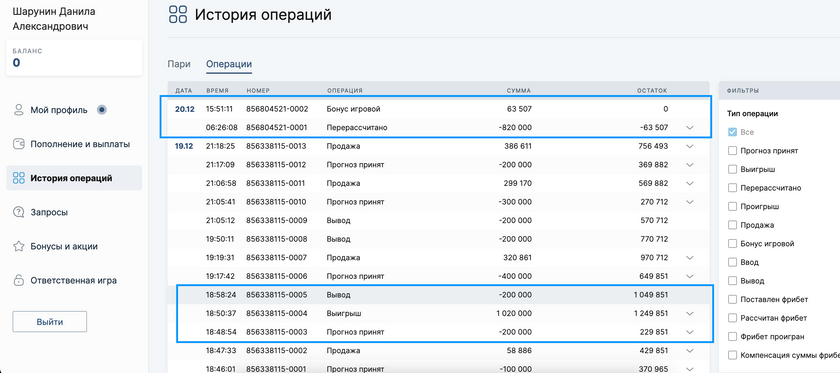Click the time 15:51:11 cell
The height and width of the screenshot is (373, 840).
coord(220,109)
